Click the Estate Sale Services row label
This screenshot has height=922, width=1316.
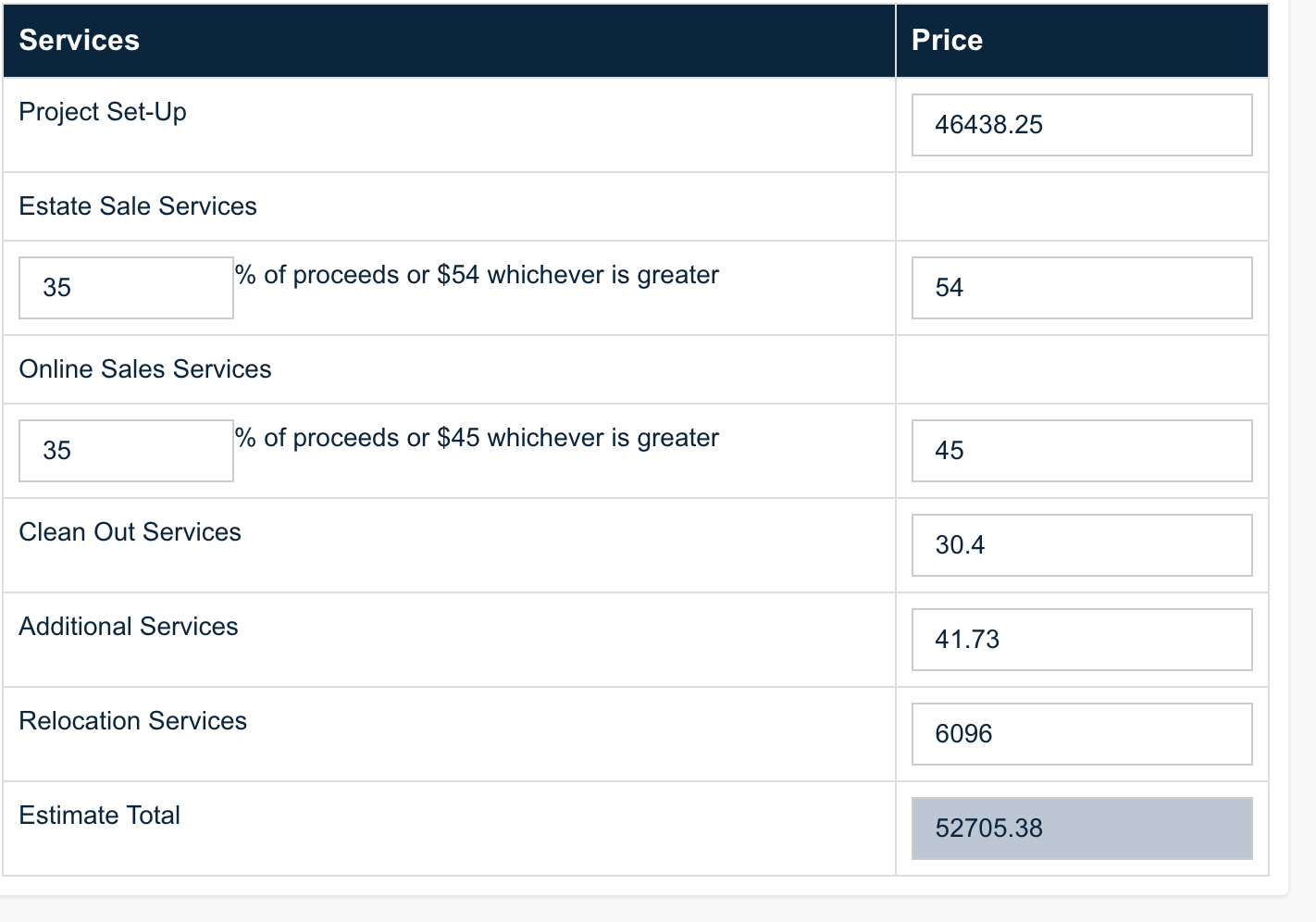[138, 206]
